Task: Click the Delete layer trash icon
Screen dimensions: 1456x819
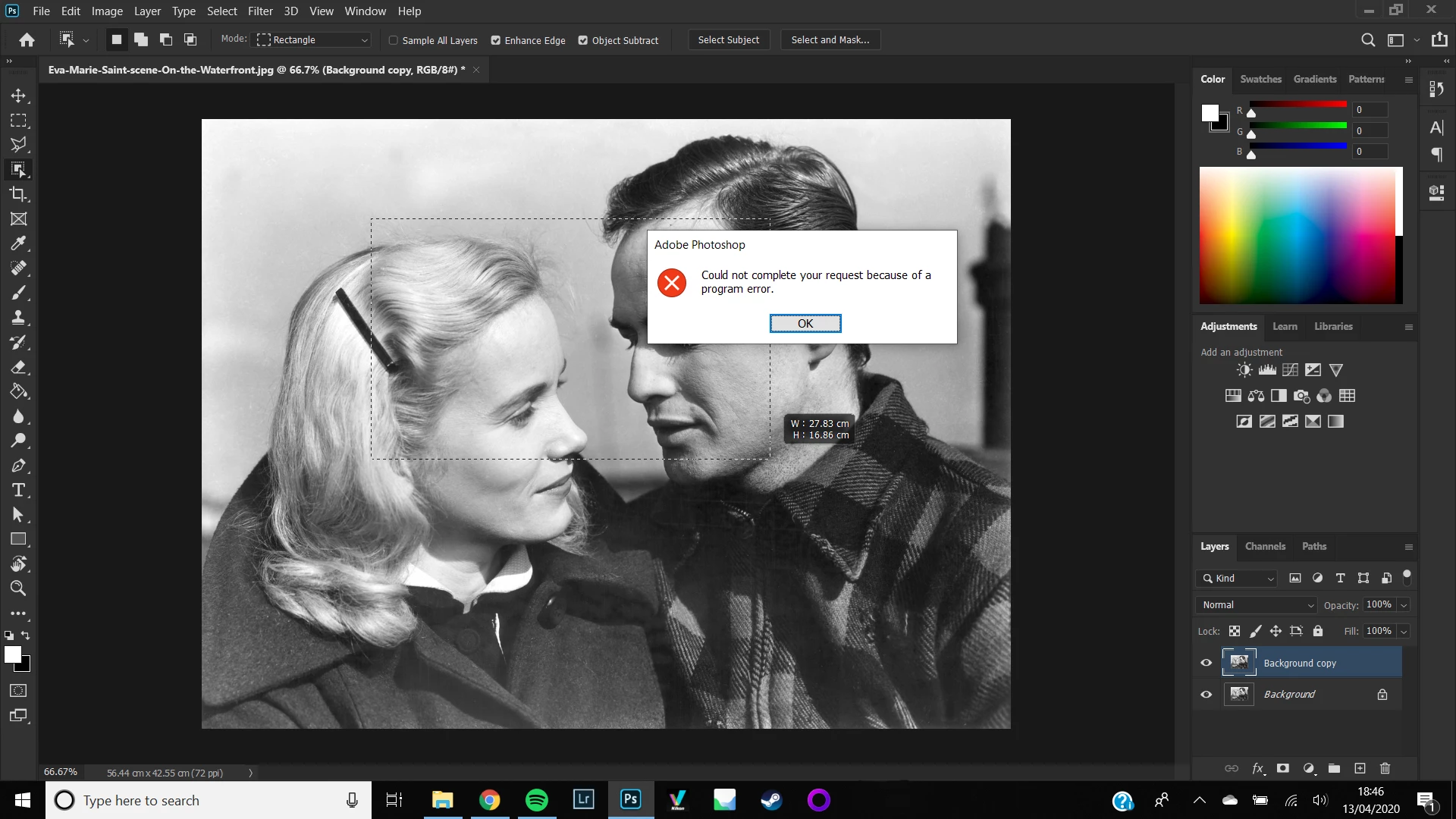Action: [1385, 768]
